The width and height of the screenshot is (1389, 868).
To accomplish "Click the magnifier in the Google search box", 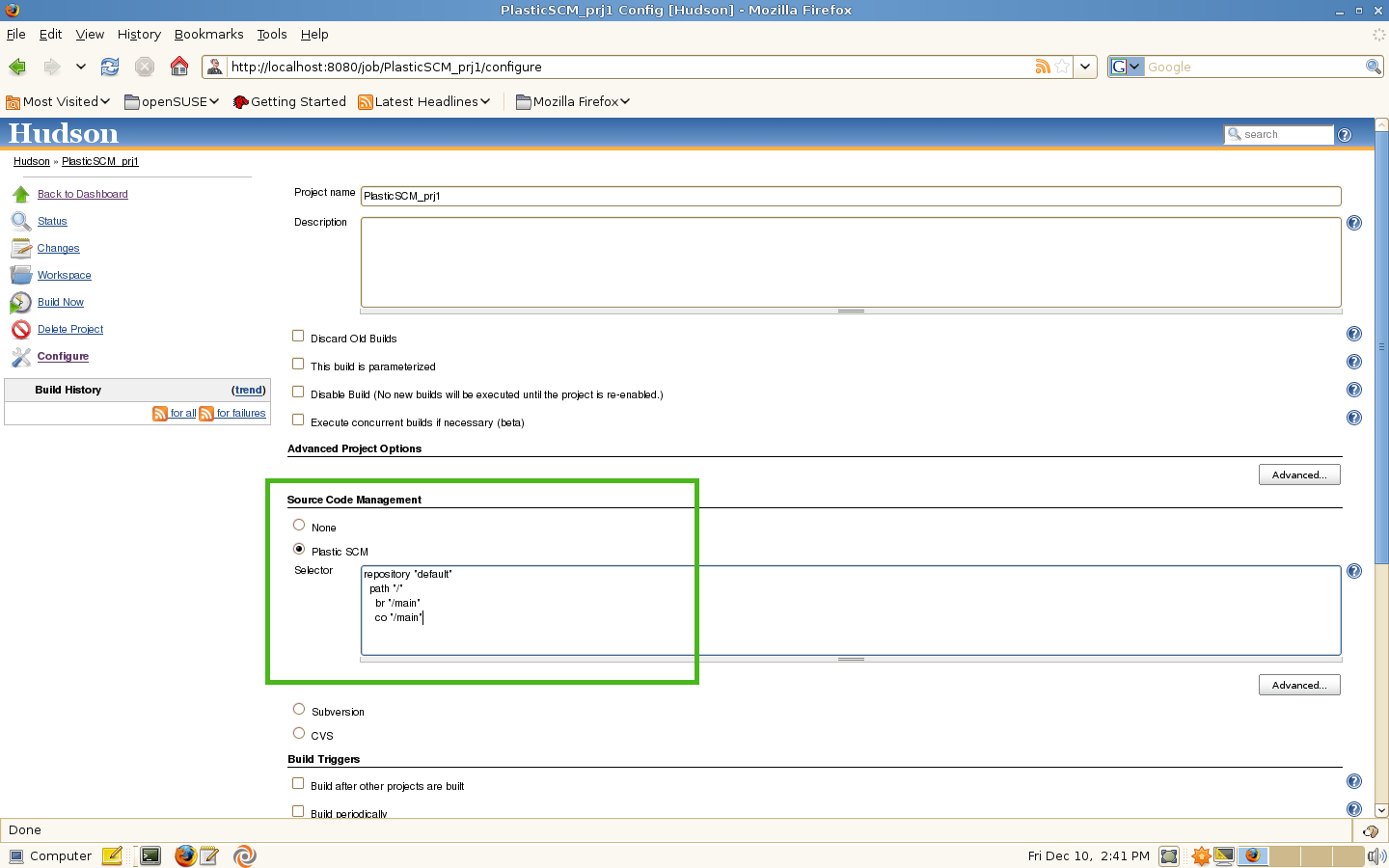I will [x=1374, y=67].
